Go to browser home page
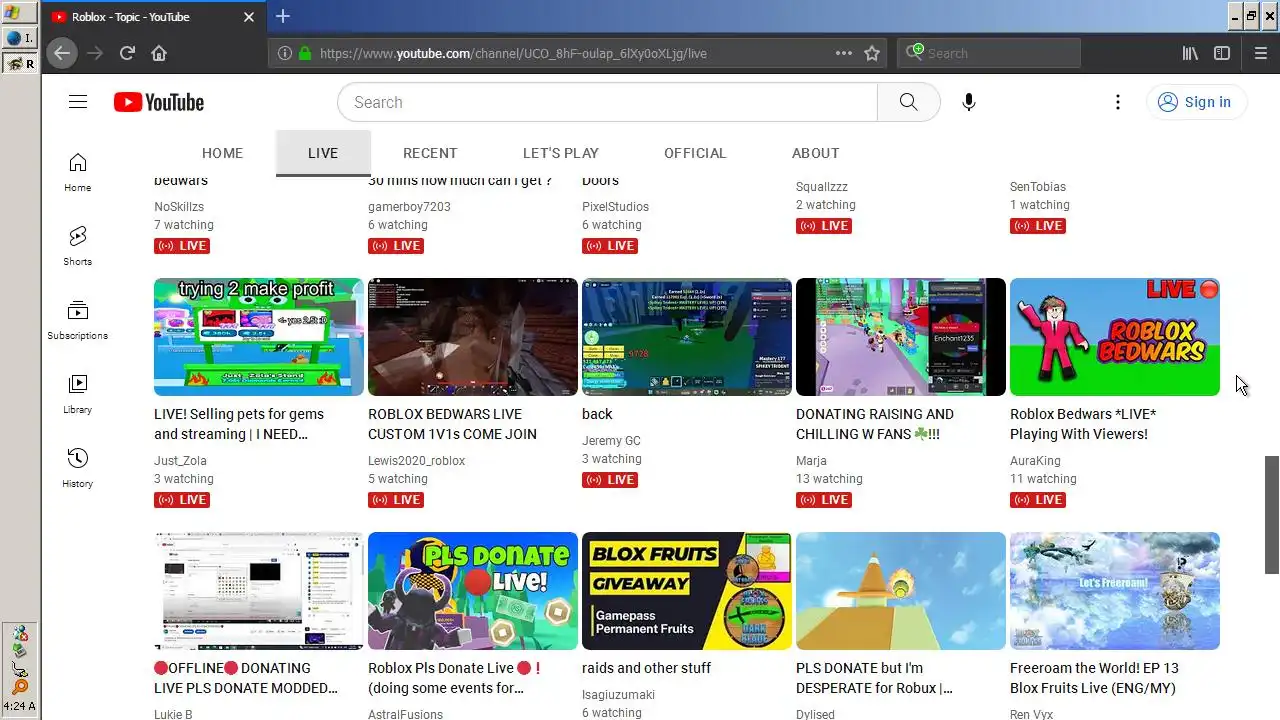The image size is (1280, 720). pos(159,53)
